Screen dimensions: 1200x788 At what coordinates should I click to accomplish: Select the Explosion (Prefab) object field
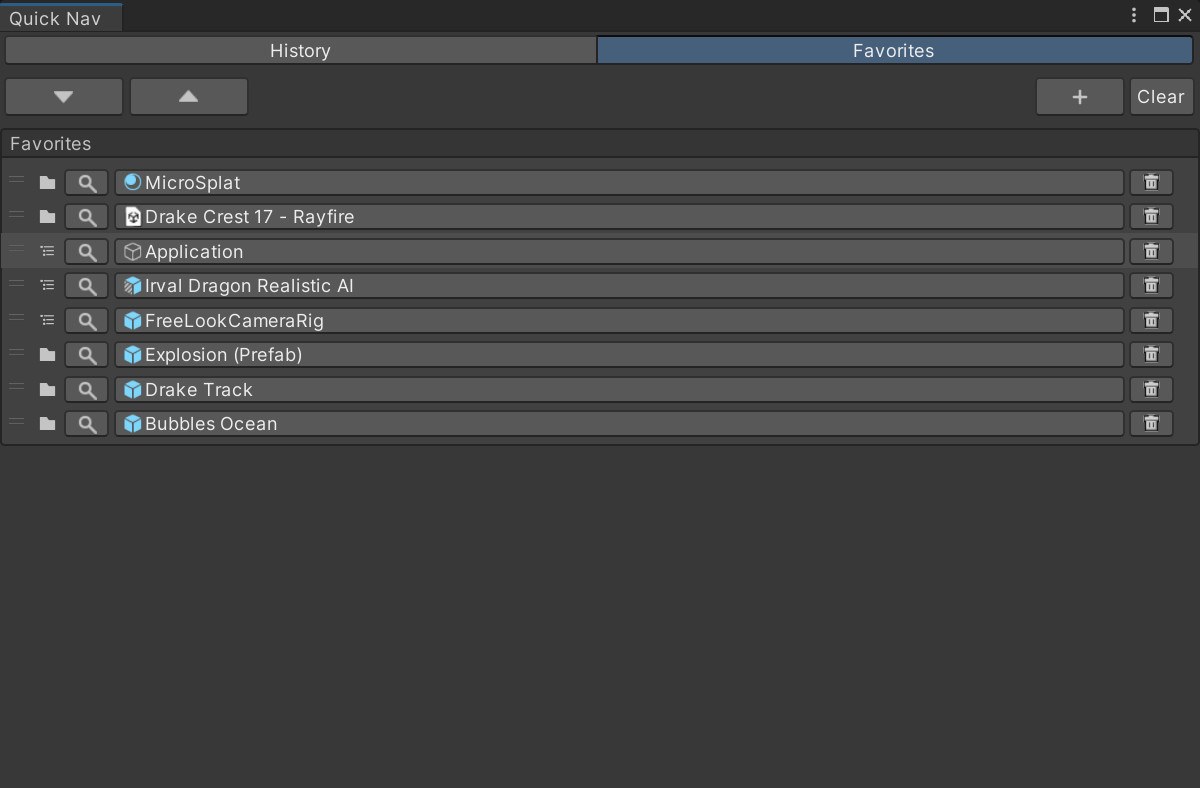[619, 355]
